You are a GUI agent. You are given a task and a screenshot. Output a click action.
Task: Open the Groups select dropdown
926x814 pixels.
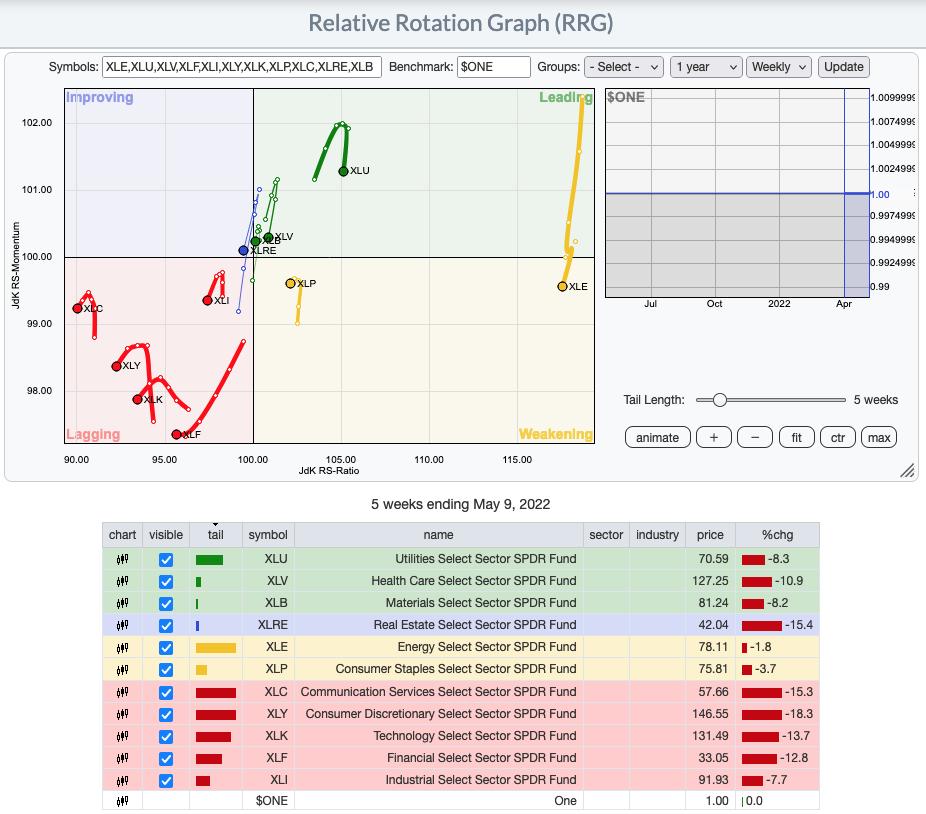point(624,67)
